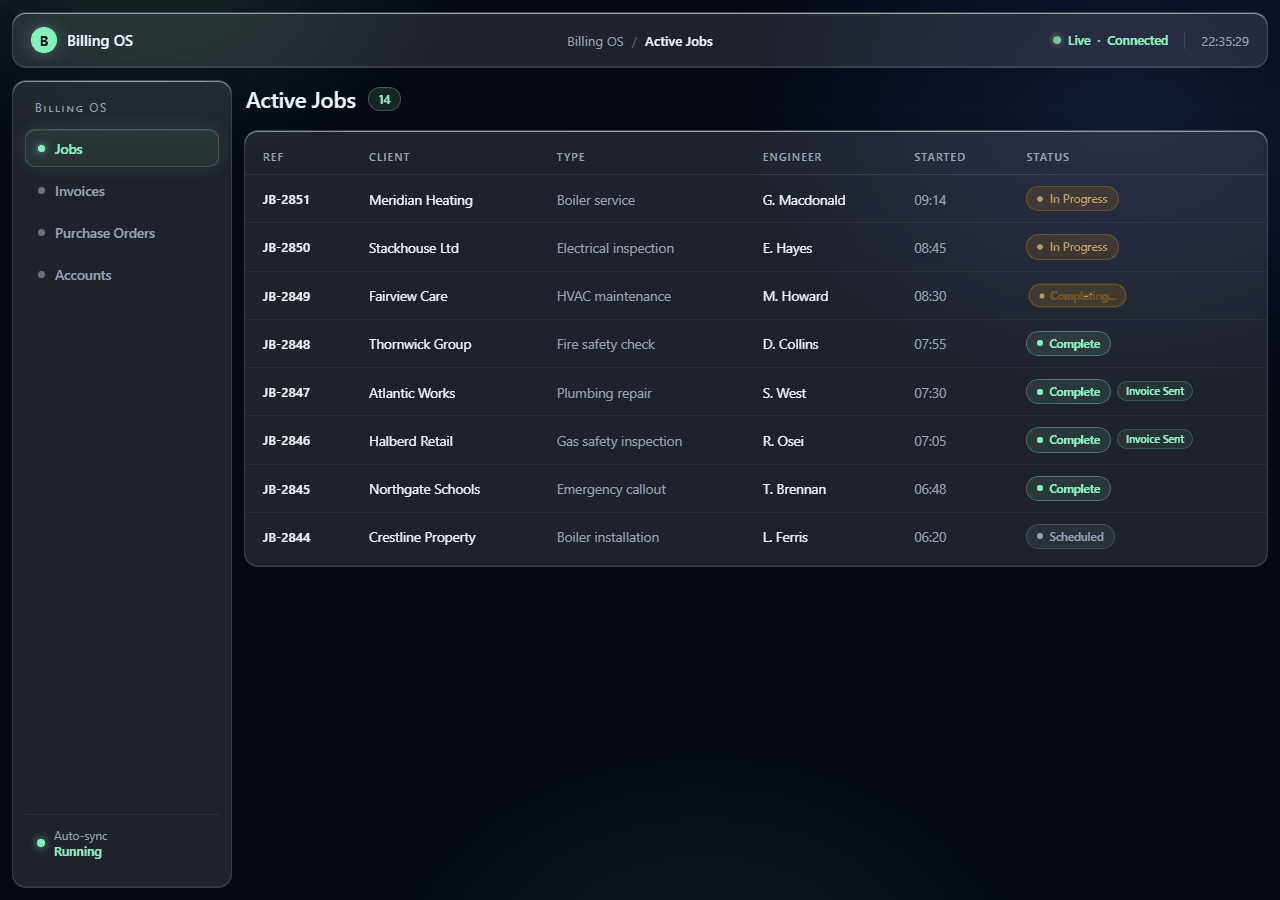This screenshot has width=1280, height=900.
Task: Select client Fairview Care
Action: [408, 296]
